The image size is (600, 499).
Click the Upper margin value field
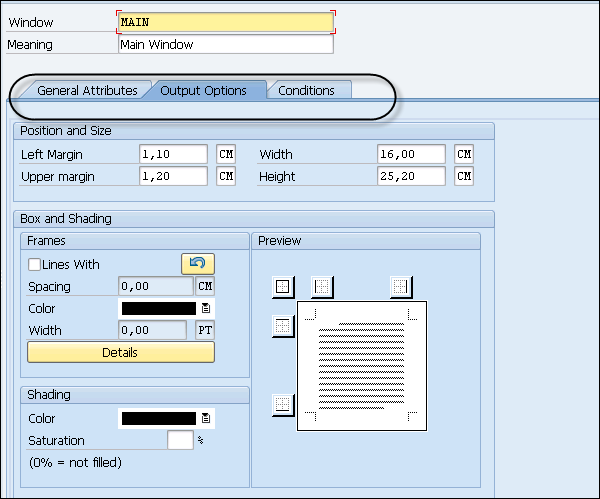pyautogui.click(x=174, y=176)
